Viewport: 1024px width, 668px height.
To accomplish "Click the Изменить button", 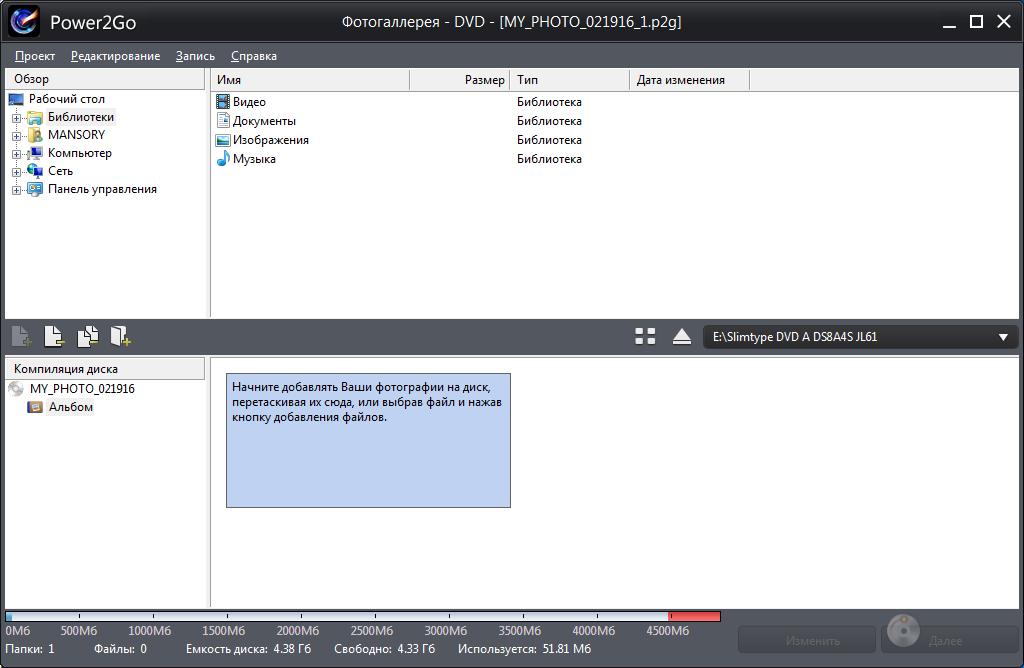I will click(x=805, y=640).
